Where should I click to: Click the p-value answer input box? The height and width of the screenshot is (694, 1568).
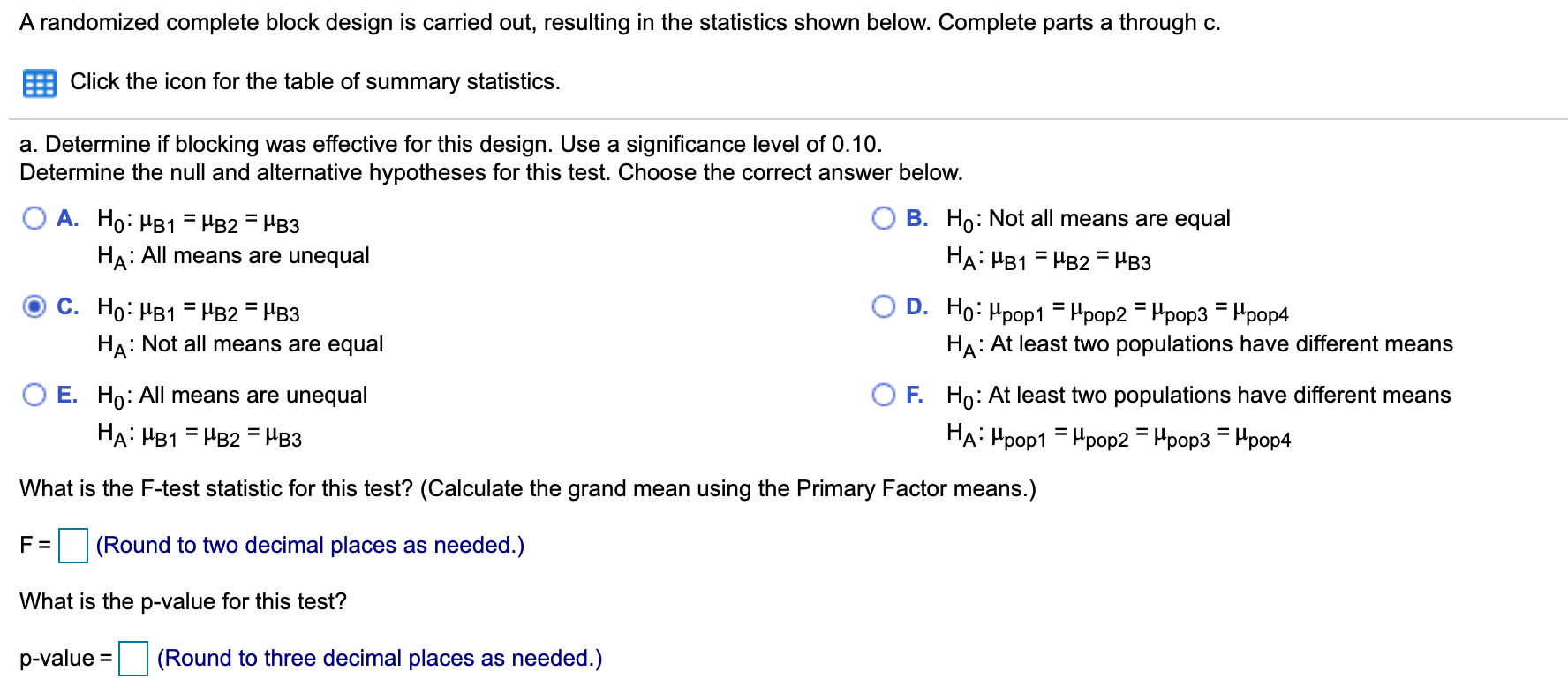[x=132, y=658]
